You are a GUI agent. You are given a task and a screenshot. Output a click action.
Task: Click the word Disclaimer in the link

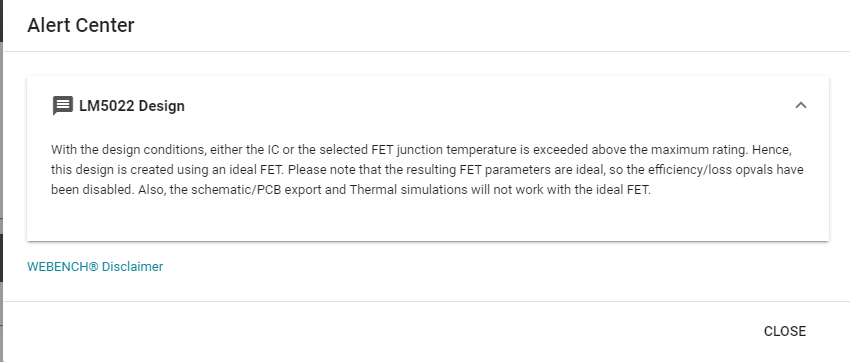click(x=132, y=267)
